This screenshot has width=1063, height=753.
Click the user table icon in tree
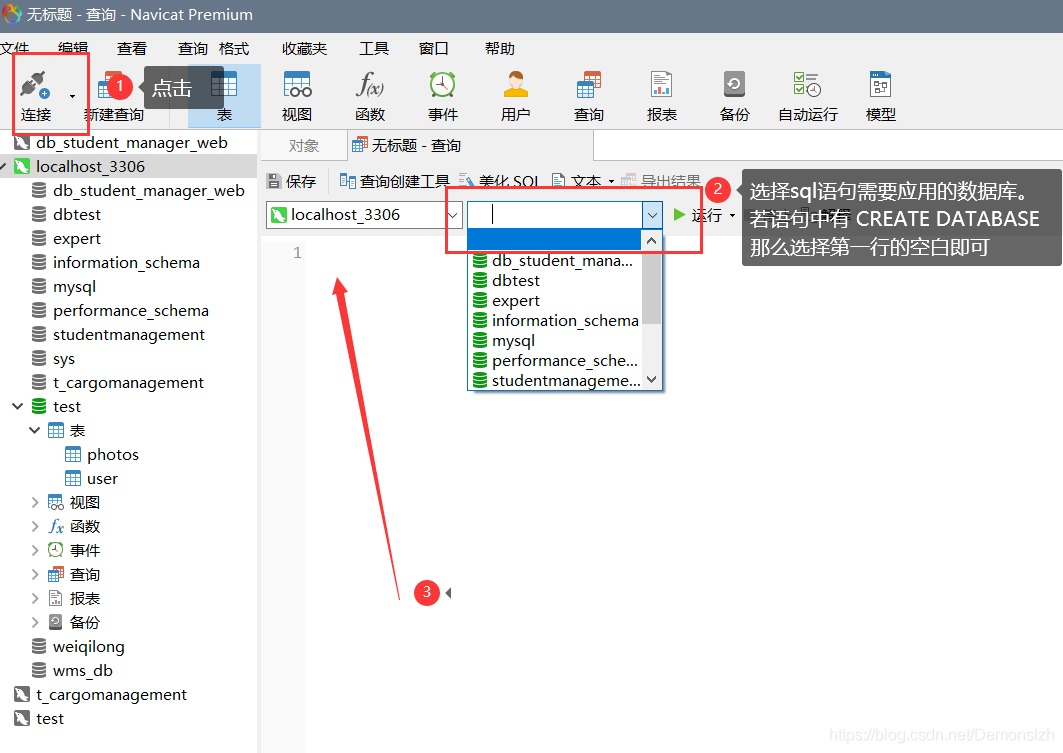73,479
